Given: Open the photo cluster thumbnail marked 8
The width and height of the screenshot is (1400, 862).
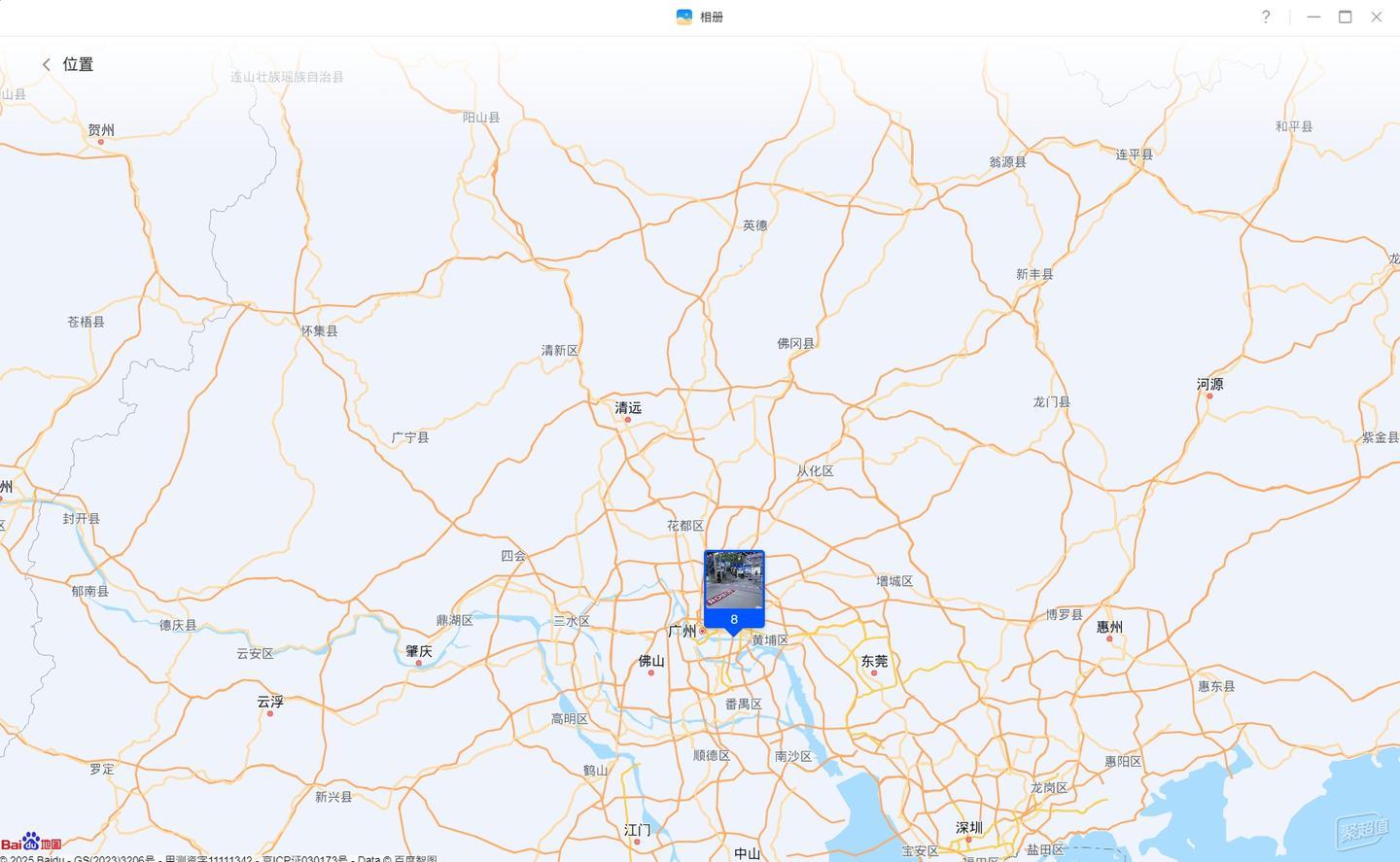Looking at the screenshot, I should 734,590.
